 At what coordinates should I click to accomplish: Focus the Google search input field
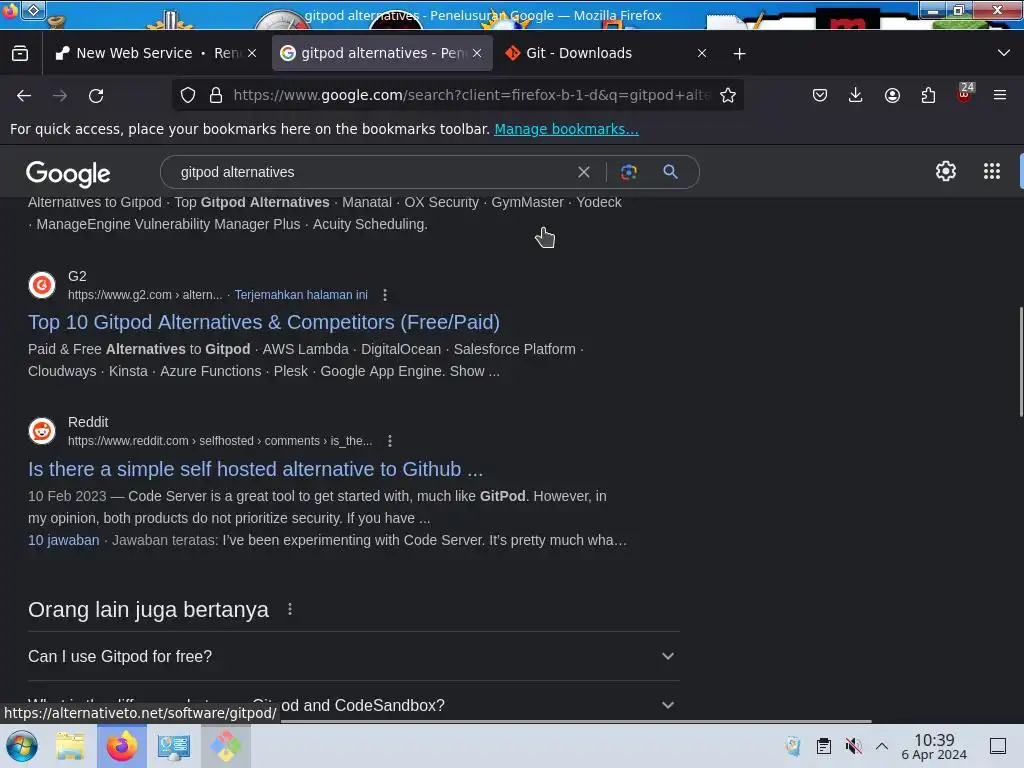pos(372,172)
